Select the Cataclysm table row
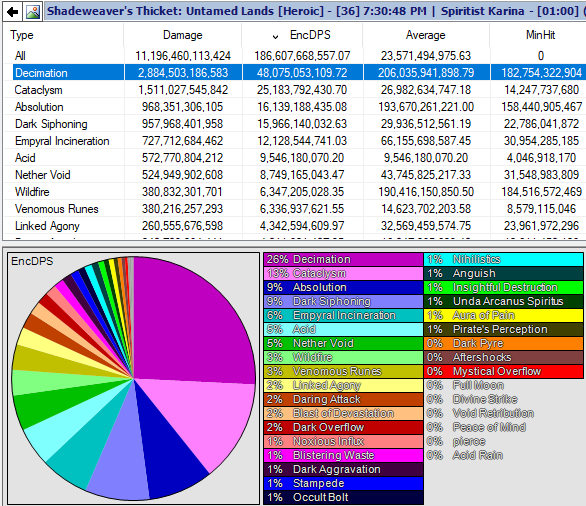 294,90
